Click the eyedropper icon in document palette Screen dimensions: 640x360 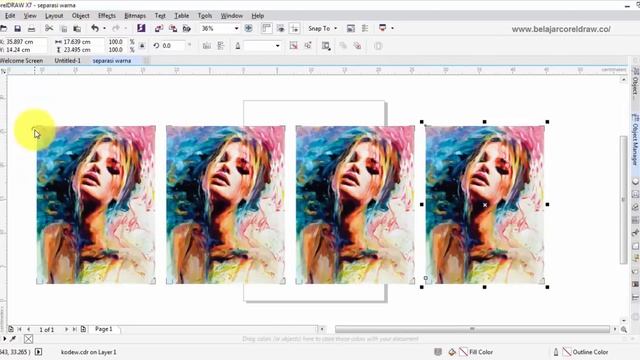point(13,339)
